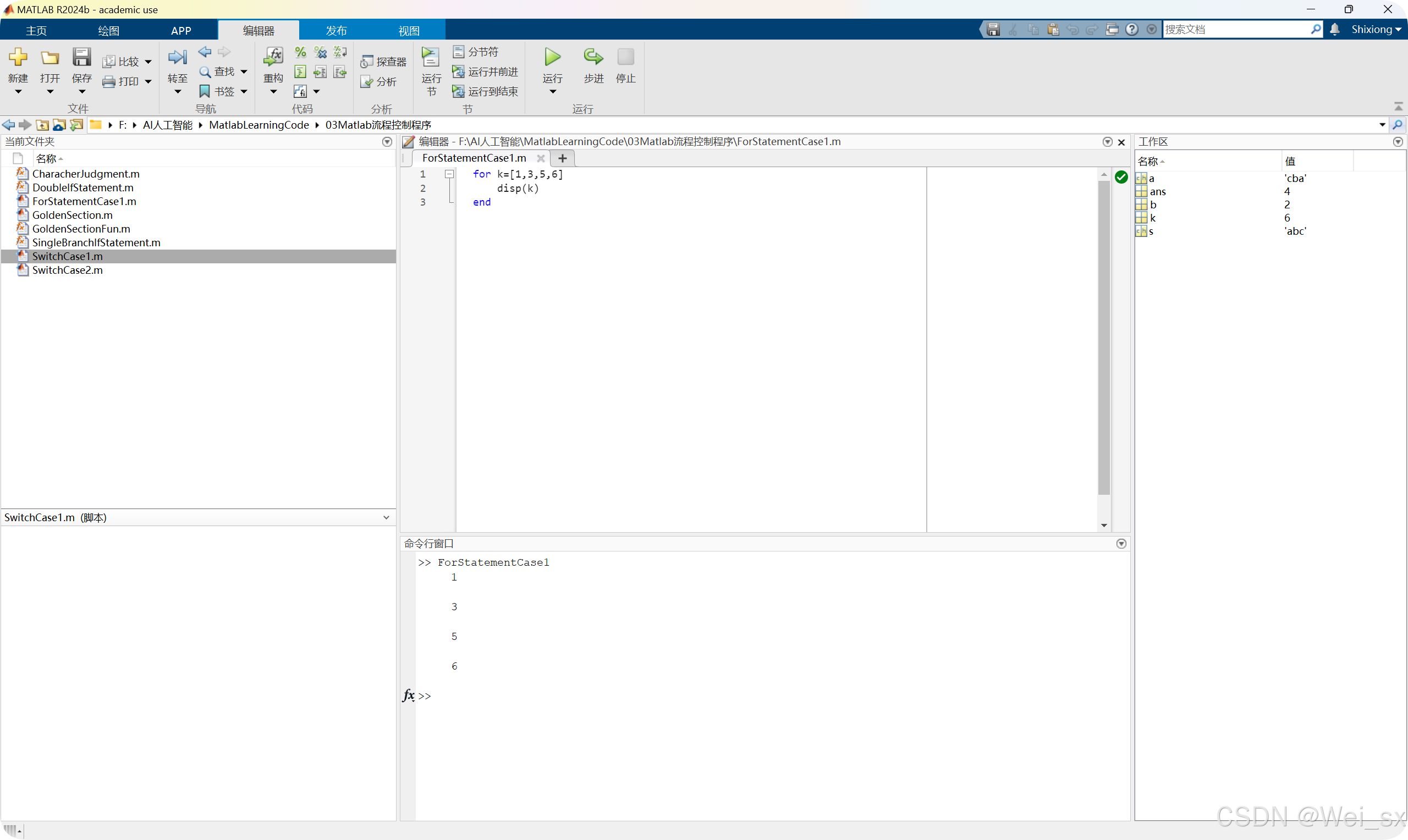Click the Go To (转至) icon
The height and width of the screenshot is (840, 1408).
tap(177, 57)
